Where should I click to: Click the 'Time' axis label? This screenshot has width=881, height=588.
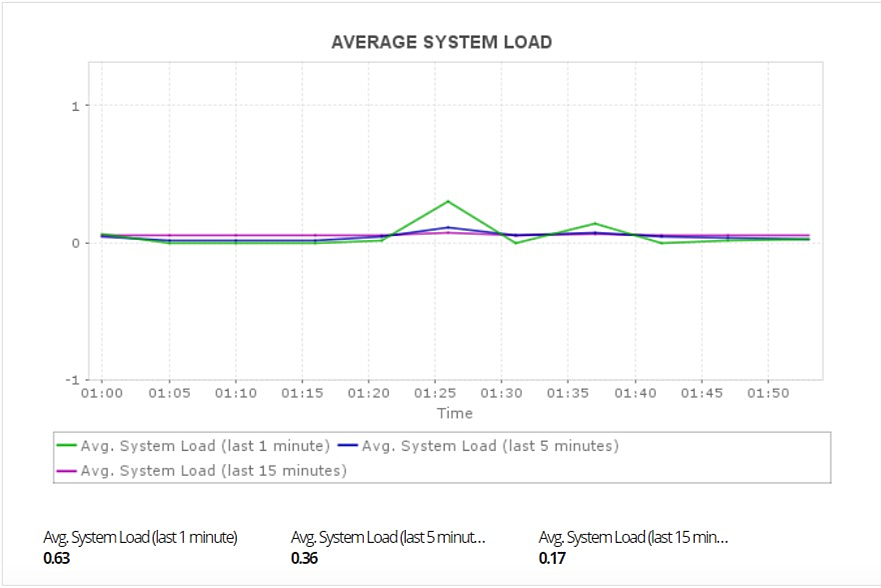pyautogui.click(x=455, y=413)
